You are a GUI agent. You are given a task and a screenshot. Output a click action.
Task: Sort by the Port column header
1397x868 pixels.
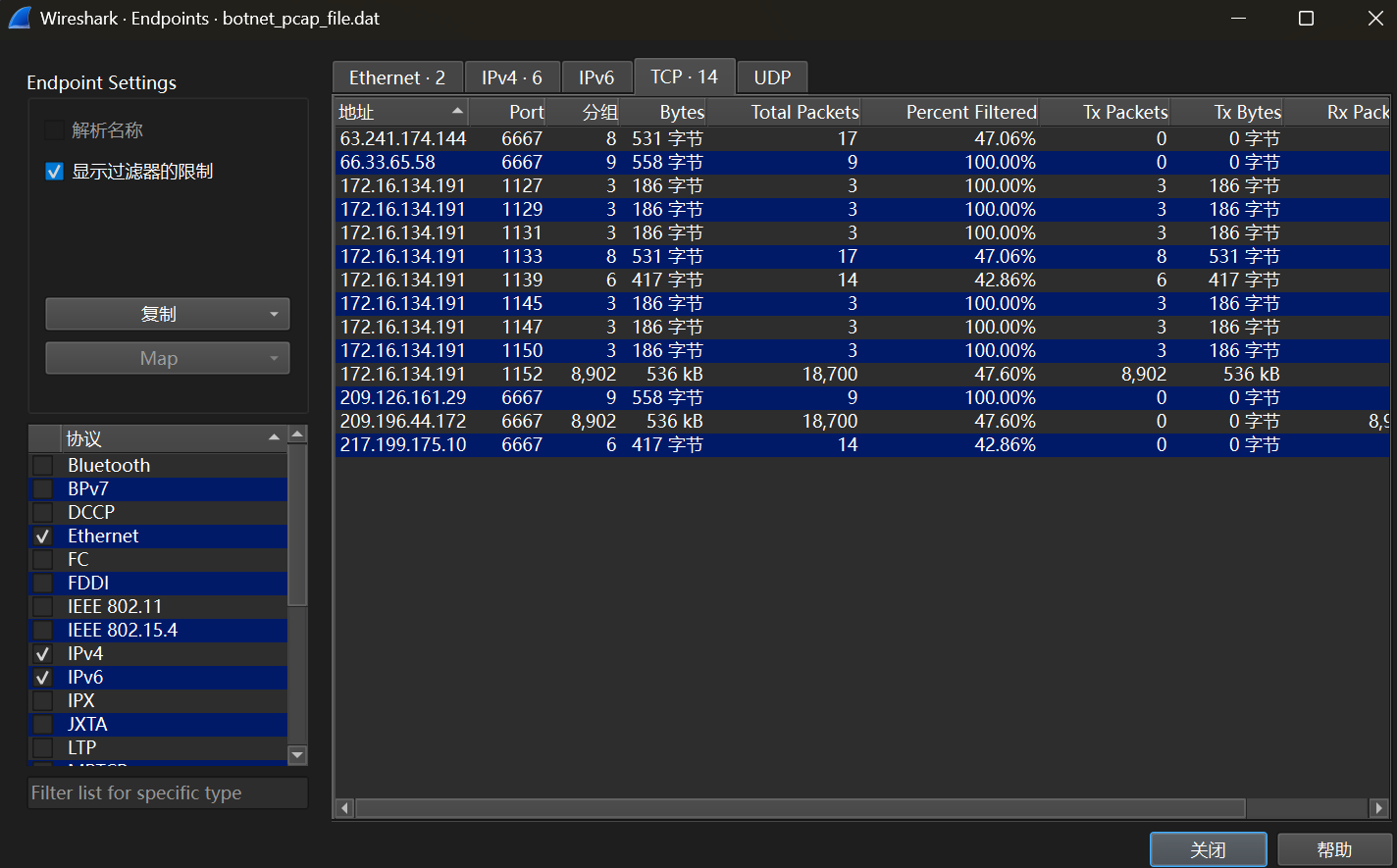(x=507, y=112)
